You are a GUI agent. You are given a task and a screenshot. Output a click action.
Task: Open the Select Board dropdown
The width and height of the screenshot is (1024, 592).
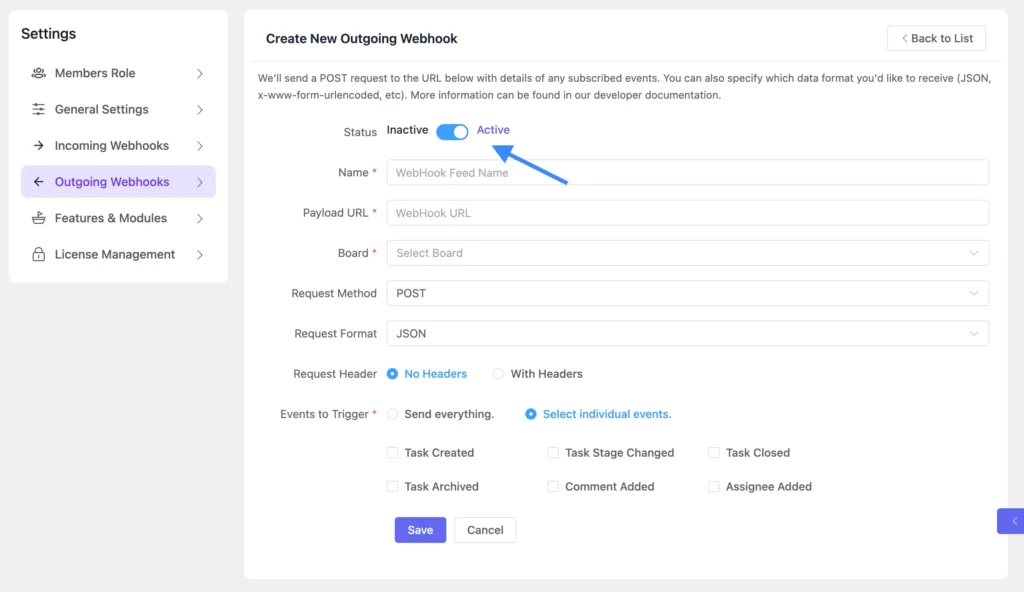(687, 253)
